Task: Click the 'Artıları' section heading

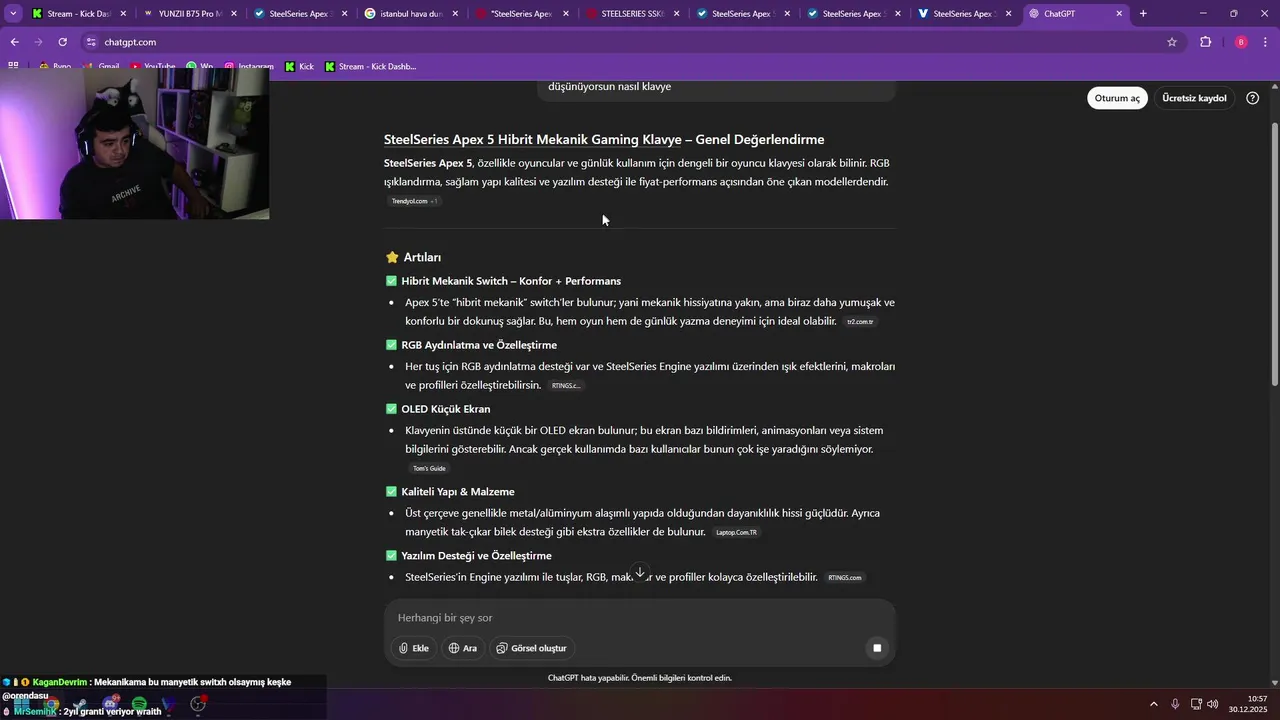Action: click(422, 257)
